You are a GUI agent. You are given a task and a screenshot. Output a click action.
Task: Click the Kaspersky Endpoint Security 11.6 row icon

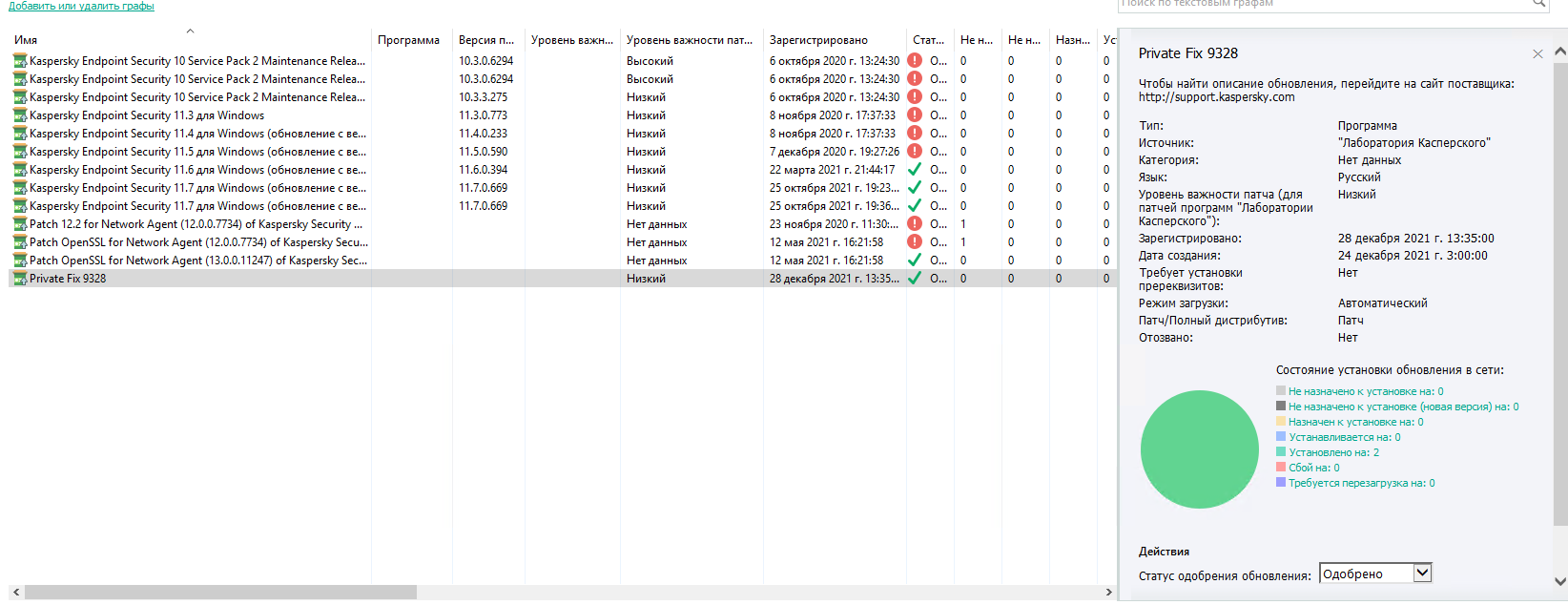(20, 170)
